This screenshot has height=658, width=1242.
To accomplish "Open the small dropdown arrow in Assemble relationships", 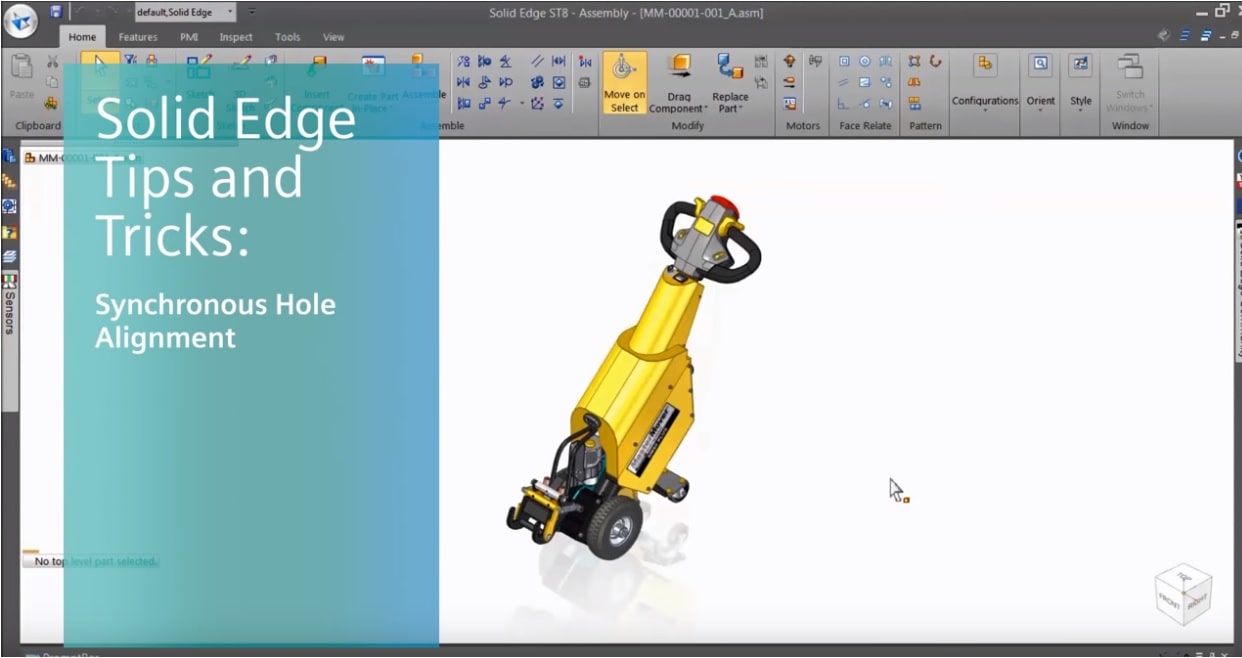I will click(x=522, y=103).
